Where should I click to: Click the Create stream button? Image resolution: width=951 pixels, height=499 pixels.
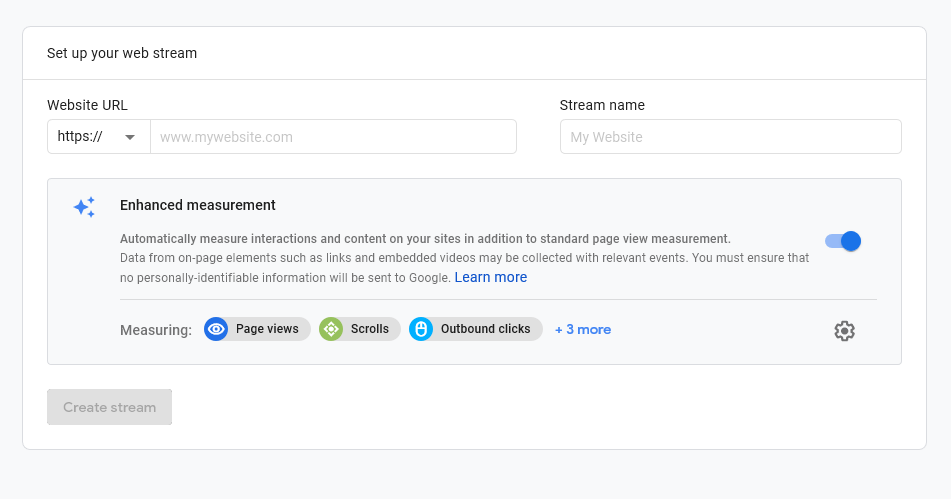110,407
